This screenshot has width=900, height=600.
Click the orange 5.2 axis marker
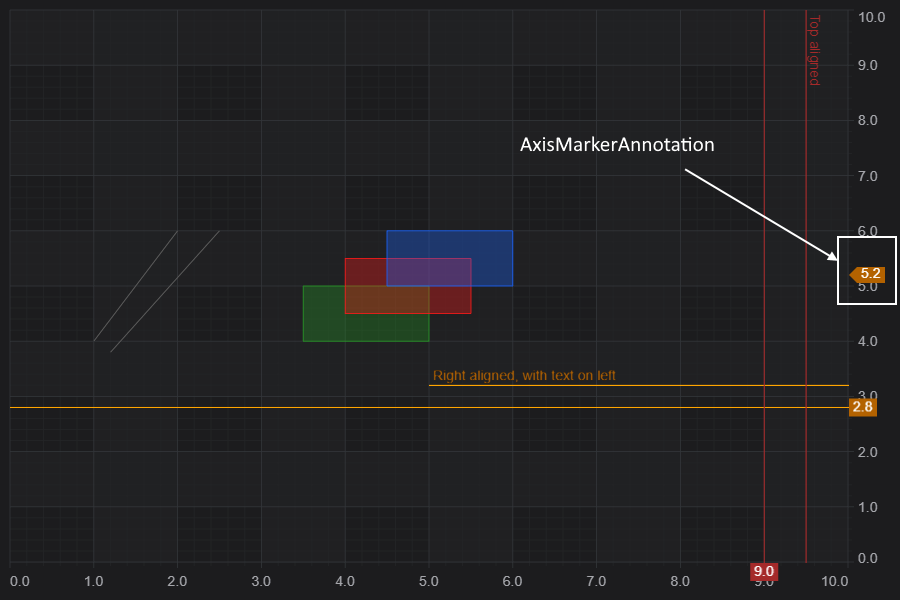(867, 274)
